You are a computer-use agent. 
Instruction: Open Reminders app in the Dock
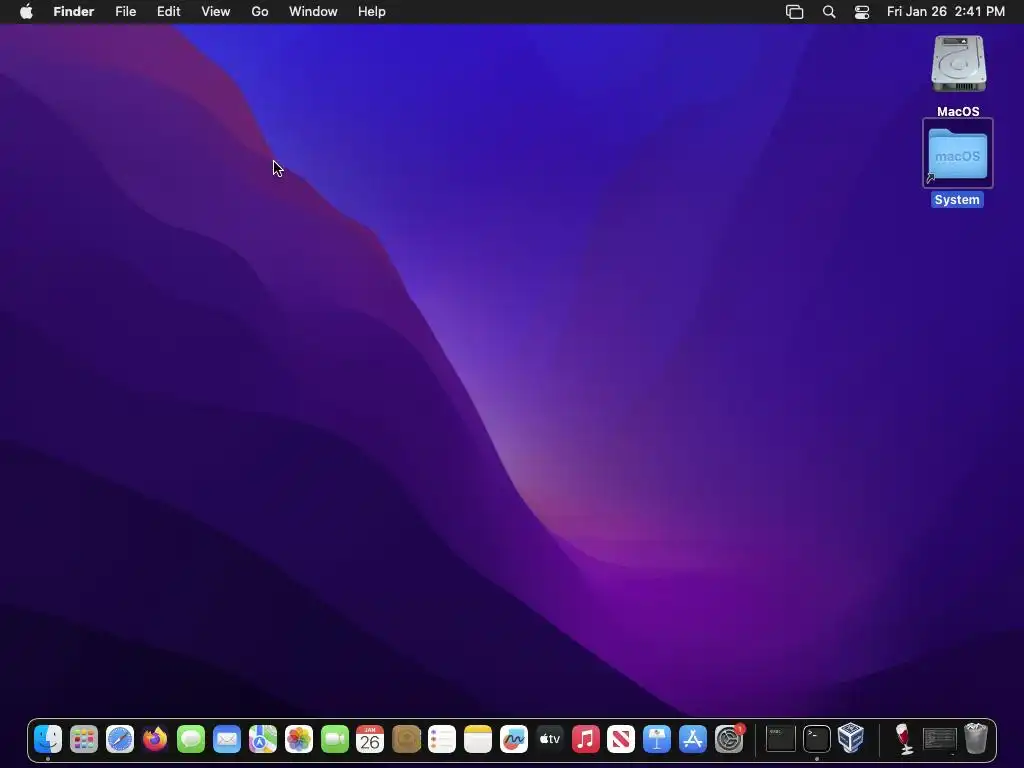coord(441,739)
